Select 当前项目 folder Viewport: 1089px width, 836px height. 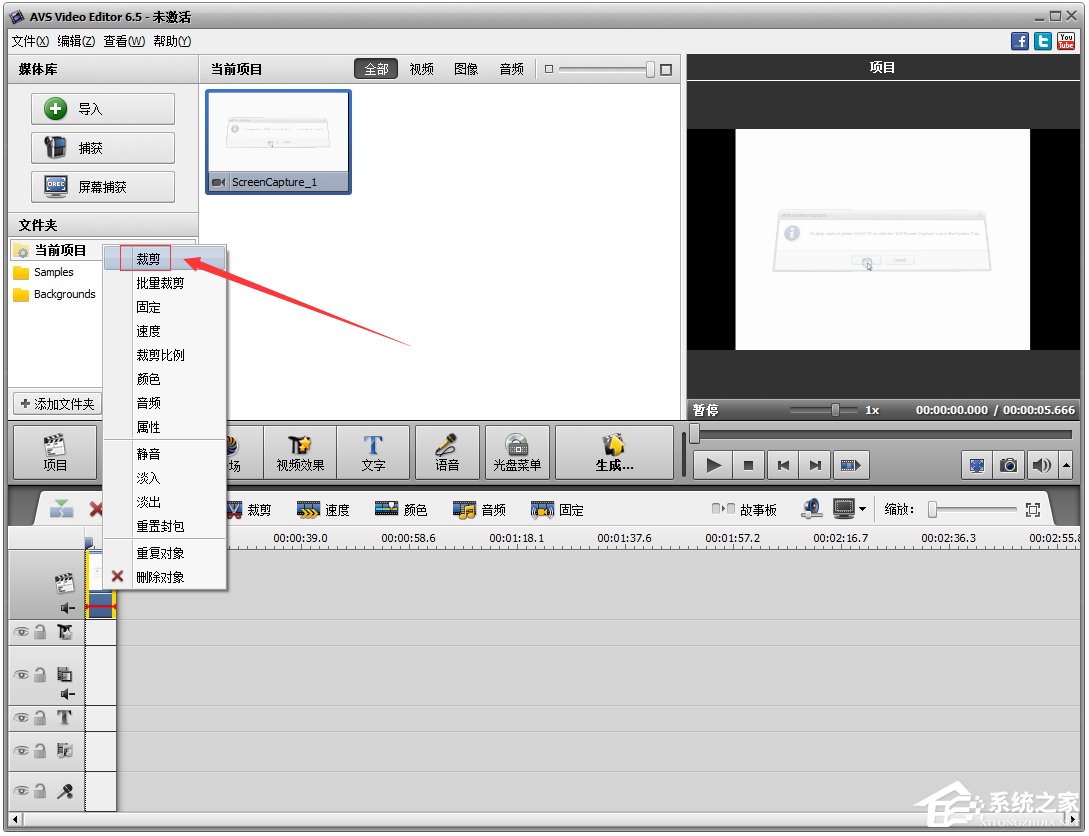tap(59, 250)
